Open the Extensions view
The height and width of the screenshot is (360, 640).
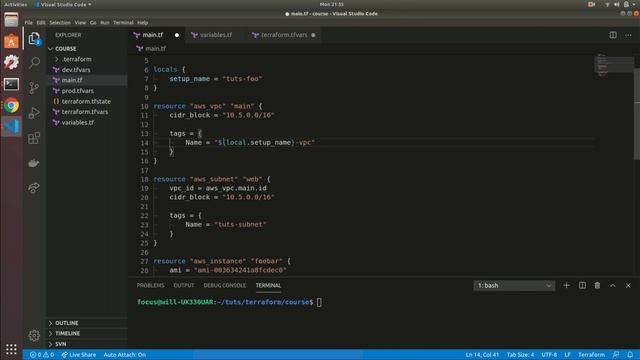coord(34,138)
